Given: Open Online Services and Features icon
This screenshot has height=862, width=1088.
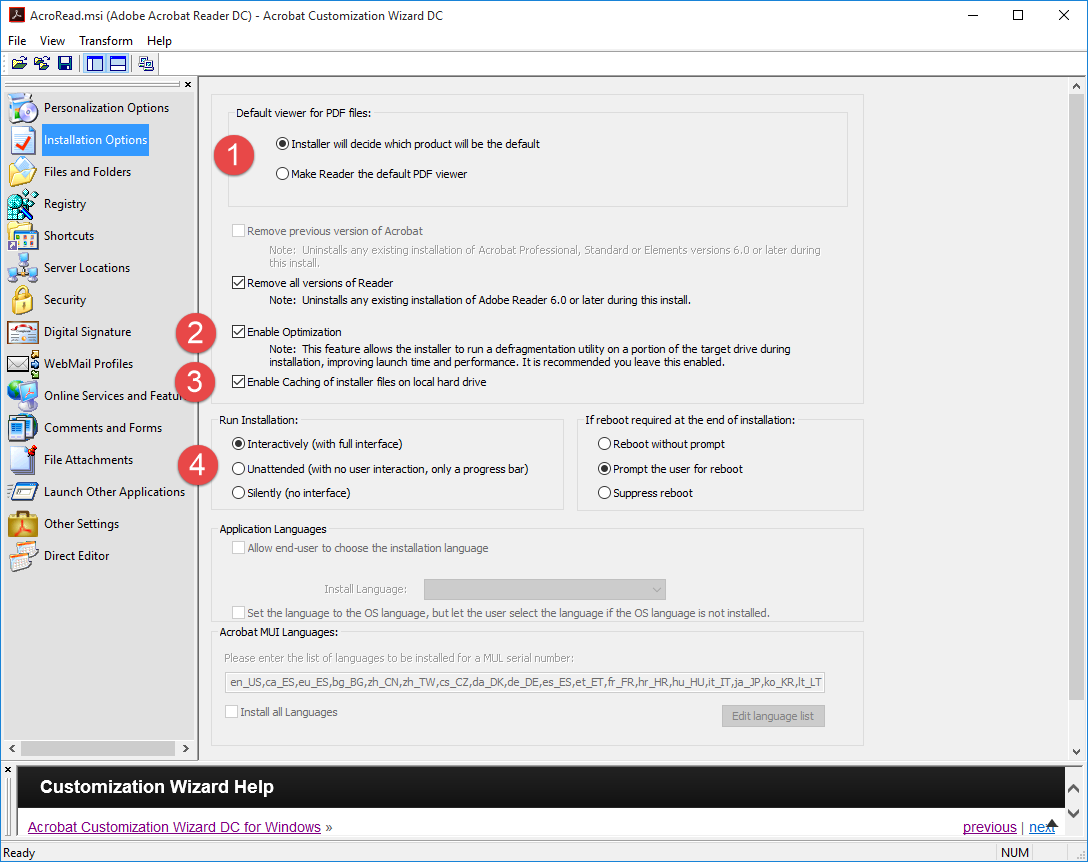Looking at the screenshot, I should pyautogui.click(x=23, y=396).
